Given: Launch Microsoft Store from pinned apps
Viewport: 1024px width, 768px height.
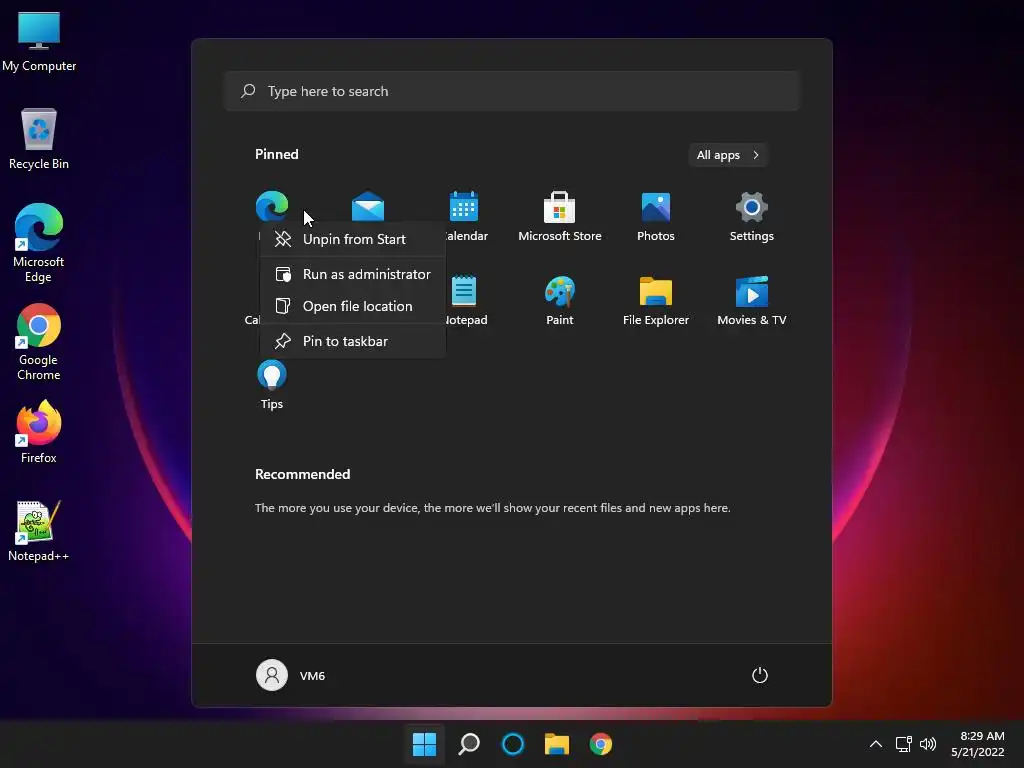Looking at the screenshot, I should tap(560, 216).
